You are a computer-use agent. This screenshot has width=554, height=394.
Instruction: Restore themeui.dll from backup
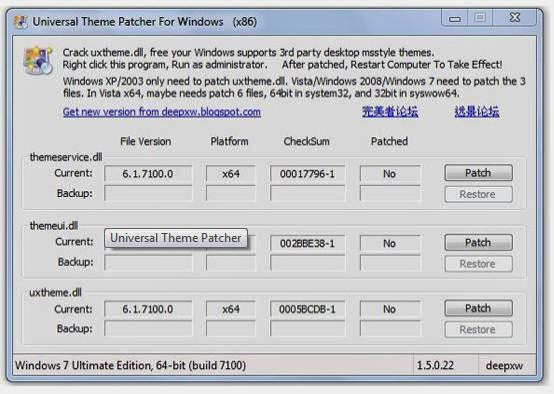478,264
